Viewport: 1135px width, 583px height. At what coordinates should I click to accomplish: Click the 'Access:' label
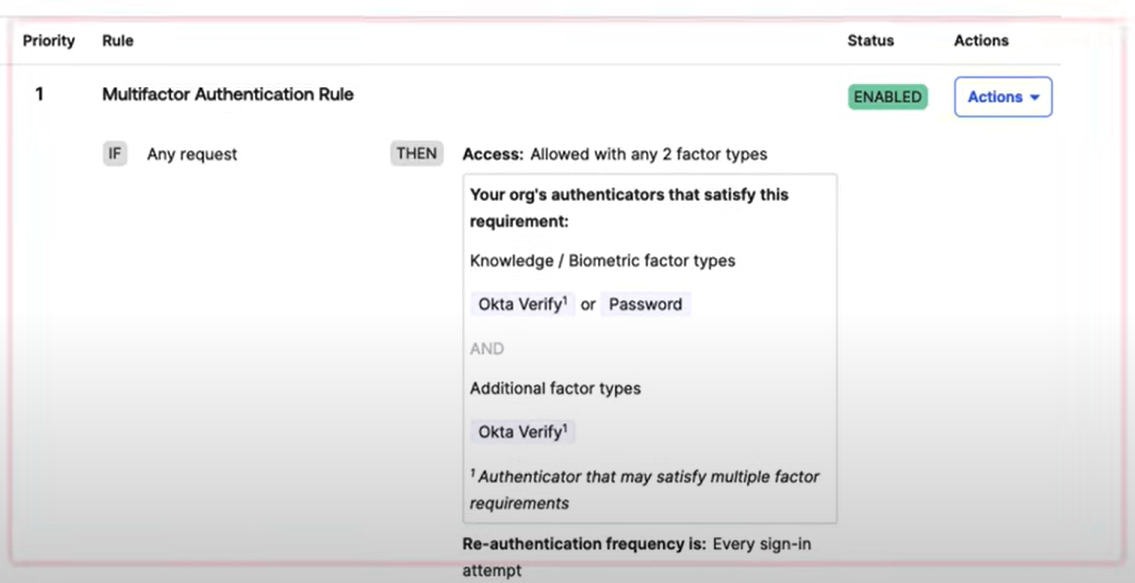(493, 154)
